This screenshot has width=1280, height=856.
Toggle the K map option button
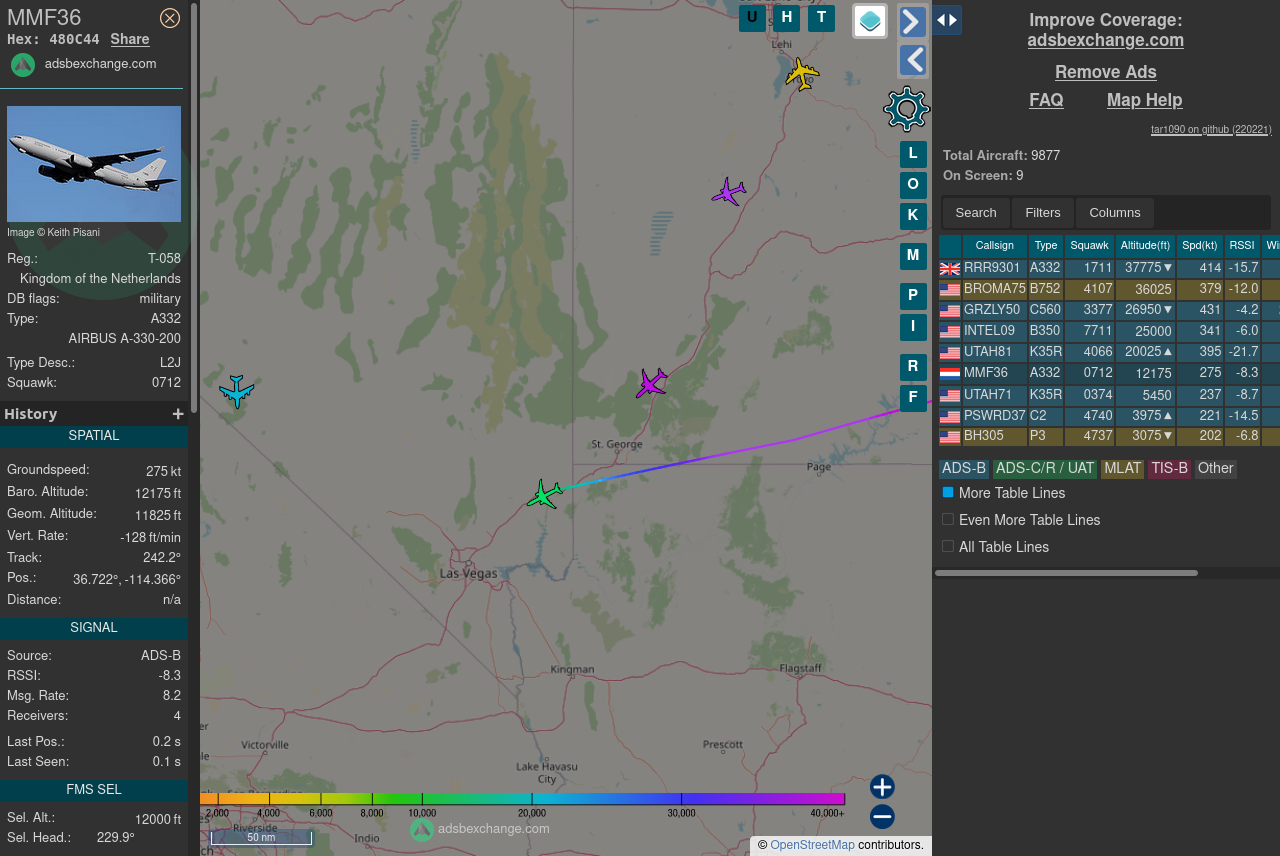click(913, 216)
